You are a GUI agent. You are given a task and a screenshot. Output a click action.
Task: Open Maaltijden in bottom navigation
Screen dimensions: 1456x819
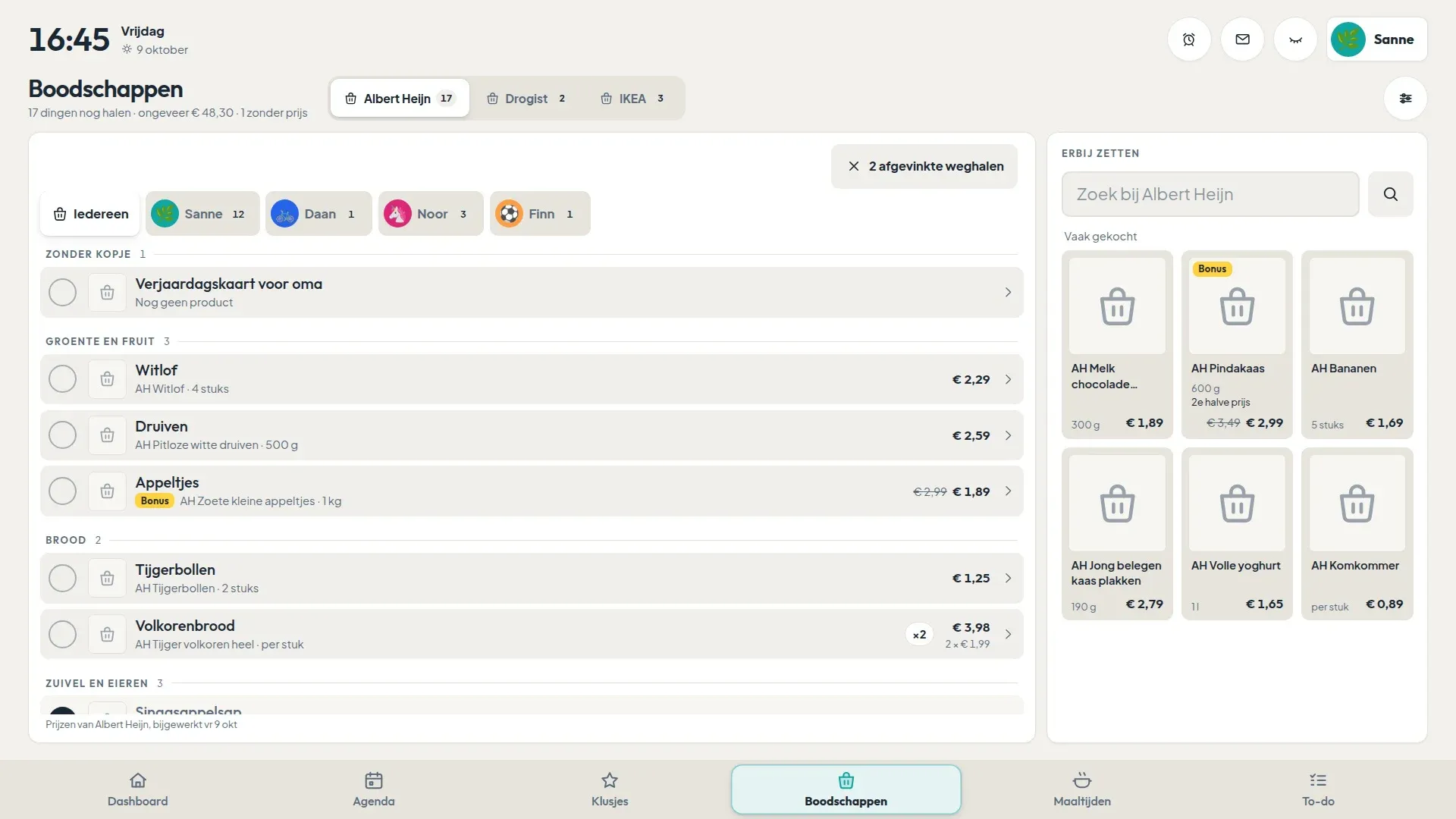(x=1082, y=789)
